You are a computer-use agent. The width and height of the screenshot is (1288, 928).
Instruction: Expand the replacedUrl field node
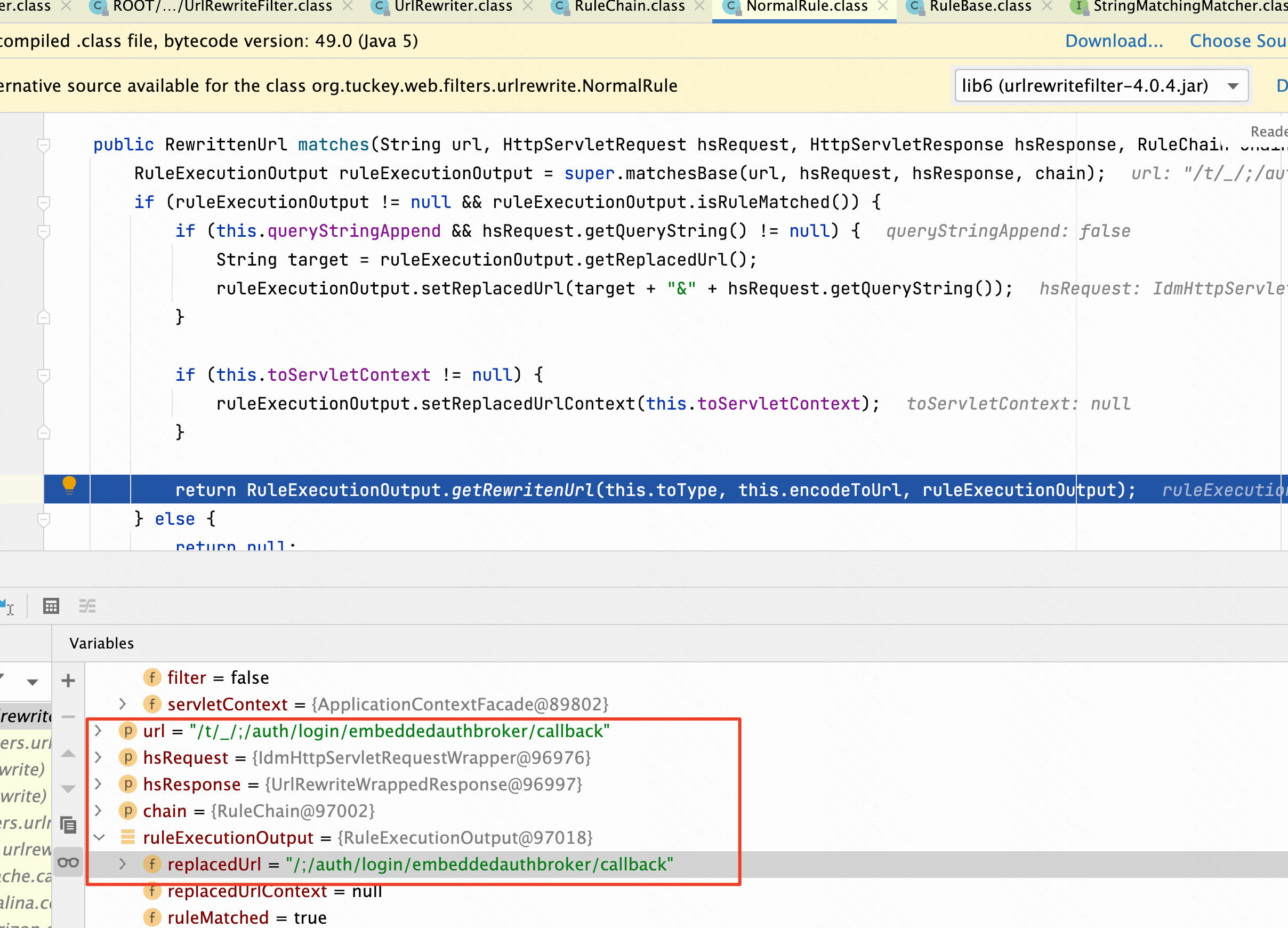[x=123, y=865]
